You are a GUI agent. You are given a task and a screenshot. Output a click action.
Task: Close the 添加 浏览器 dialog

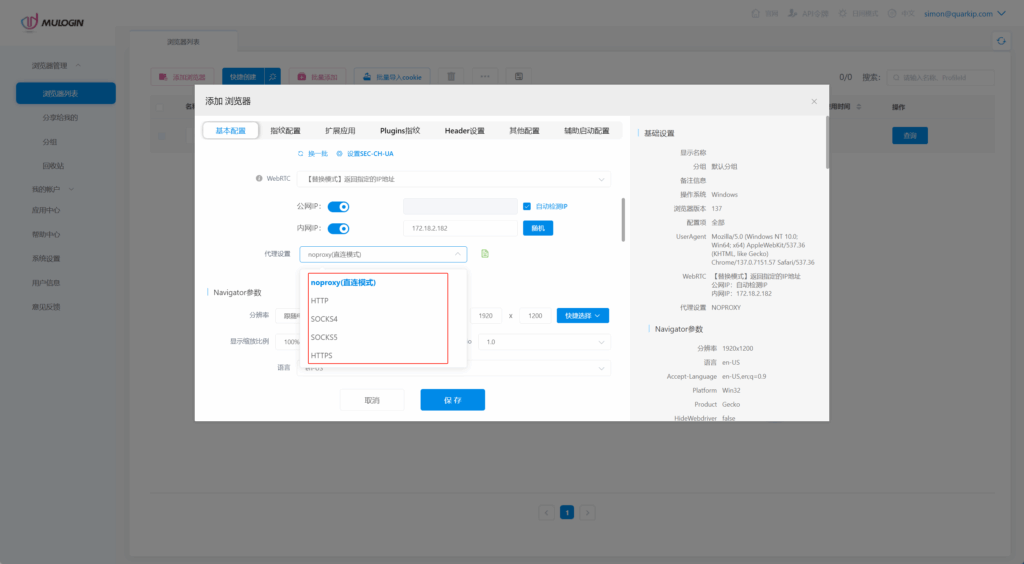pos(814,101)
